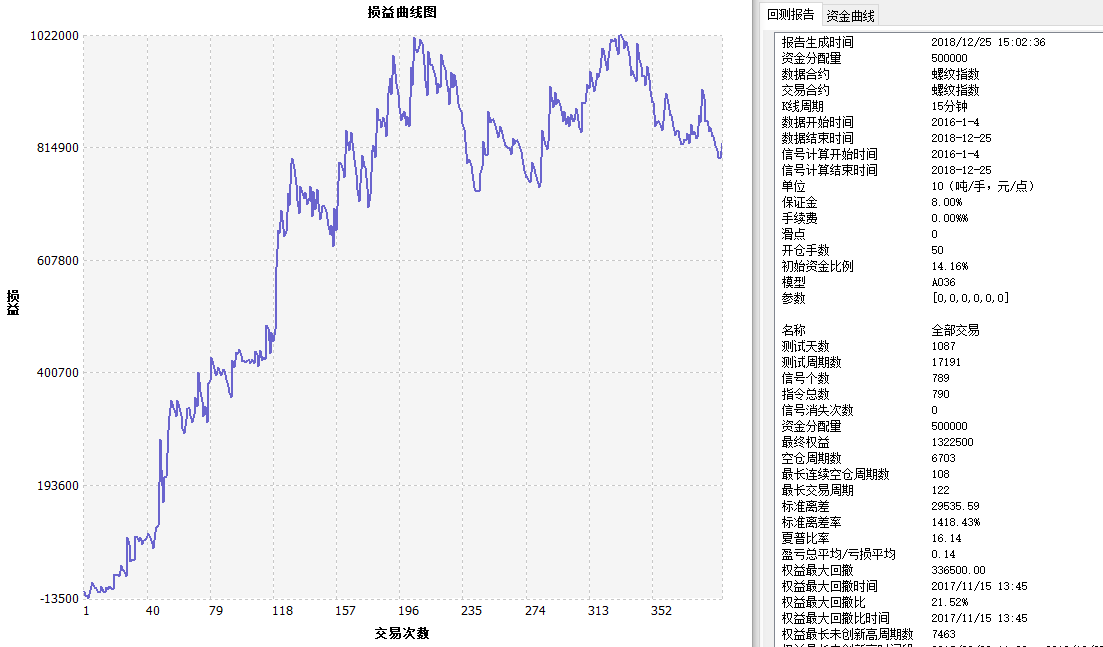
Task: Click the 196 tick label on X axis
Action: [x=408, y=611]
